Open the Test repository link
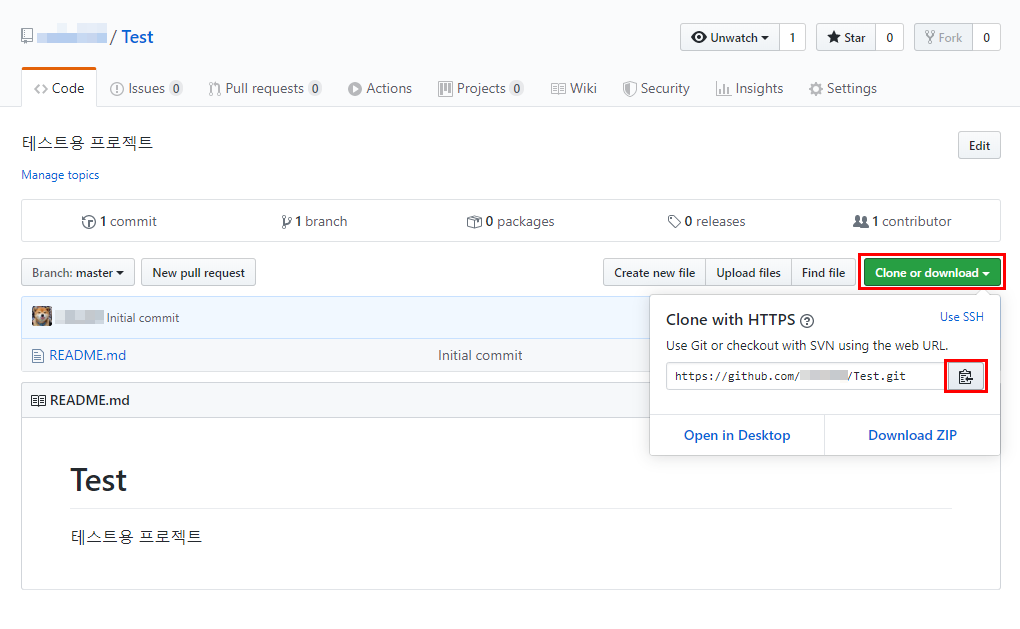The image size is (1020, 629). [137, 37]
